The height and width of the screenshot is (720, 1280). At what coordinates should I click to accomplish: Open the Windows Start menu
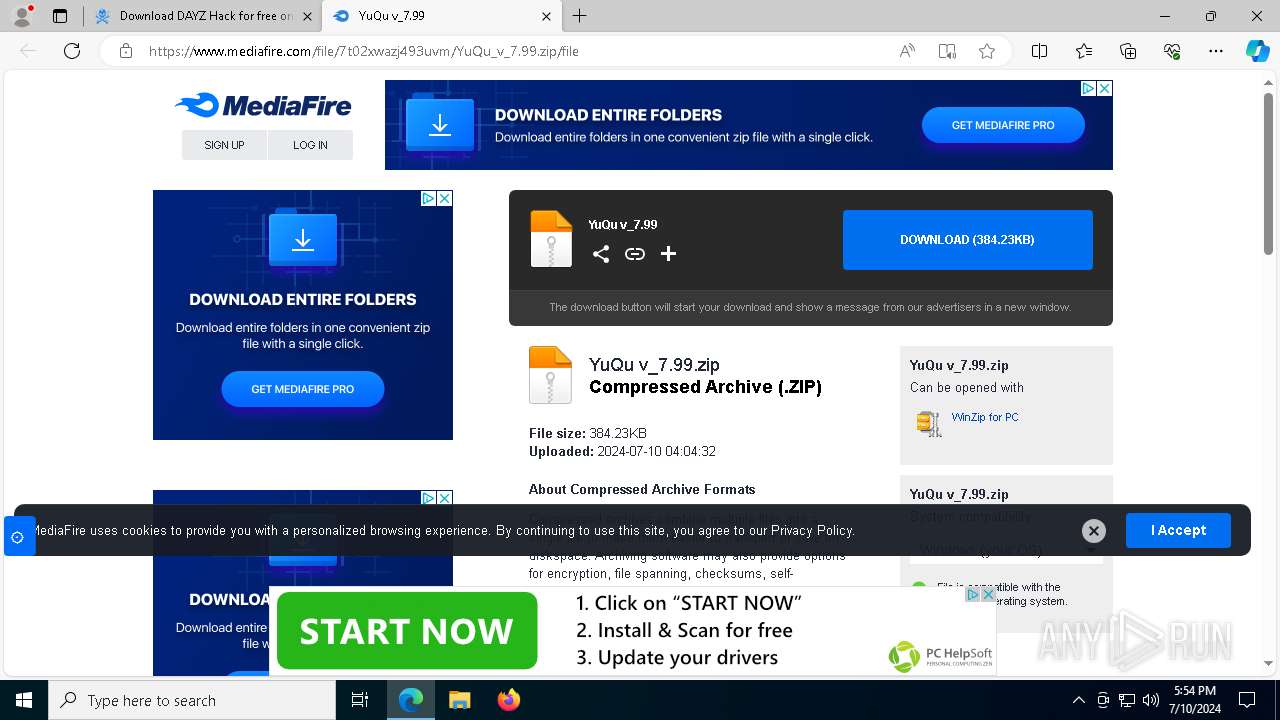tap(24, 700)
